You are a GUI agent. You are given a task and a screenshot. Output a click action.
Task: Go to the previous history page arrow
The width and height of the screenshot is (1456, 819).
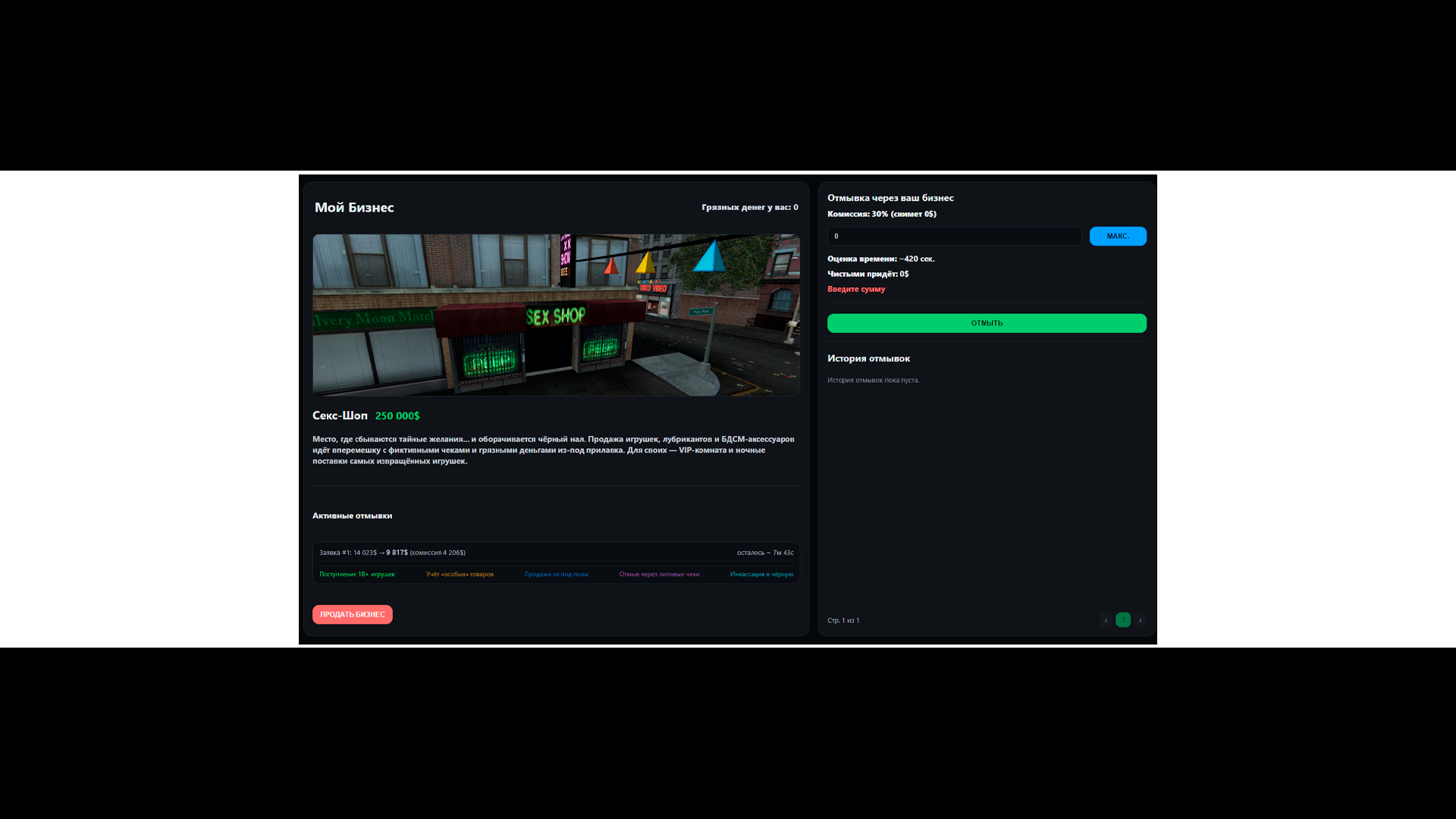coord(1106,620)
